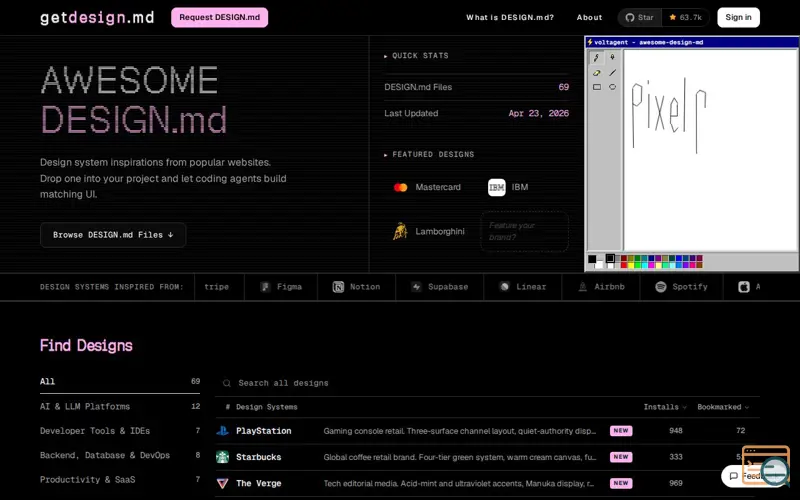Image resolution: width=800 pixels, height=500 pixels.
Task: Click the Linear logo in ticker
Action: 505,287
